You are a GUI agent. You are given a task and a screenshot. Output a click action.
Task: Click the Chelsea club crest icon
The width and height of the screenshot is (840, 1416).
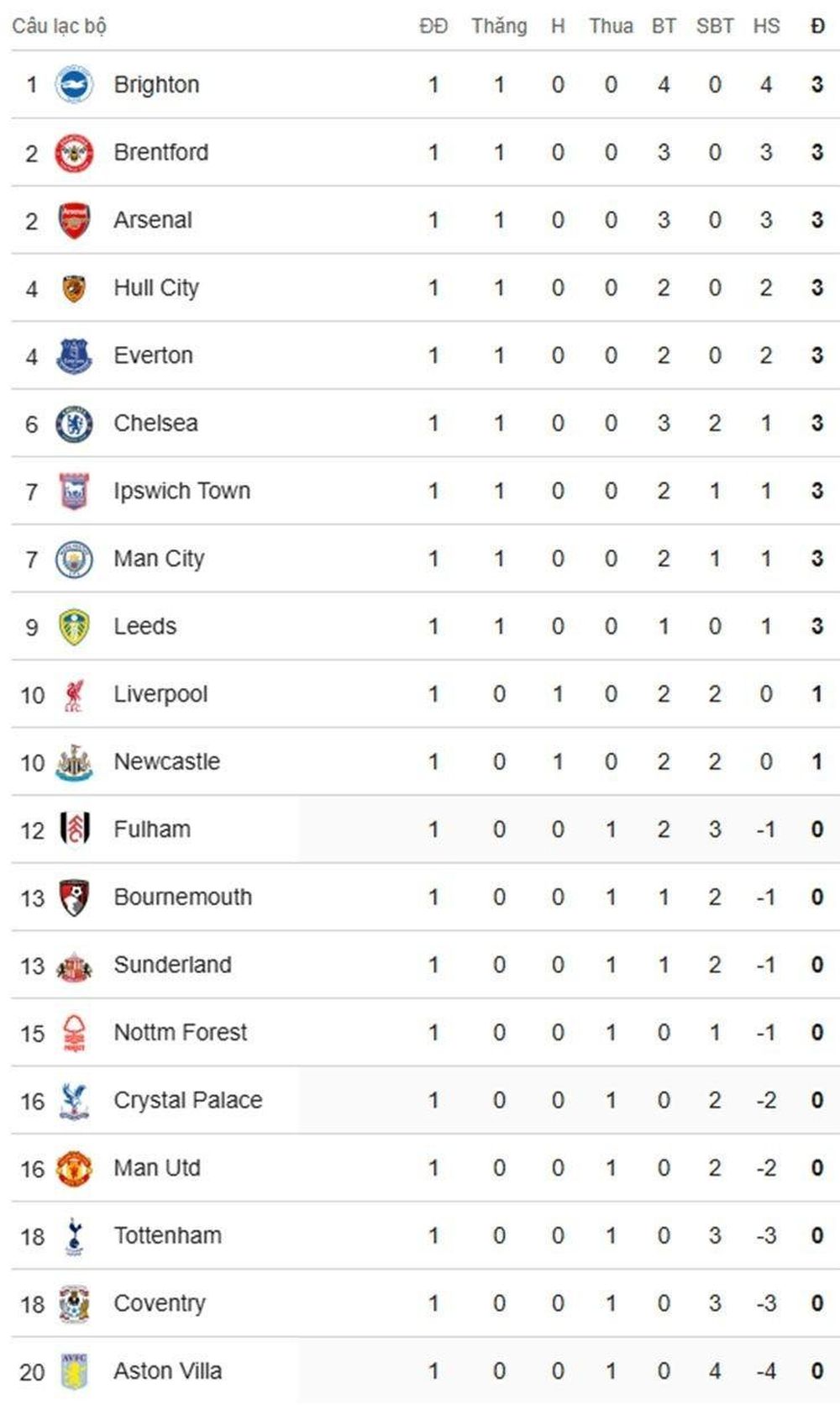point(74,424)
